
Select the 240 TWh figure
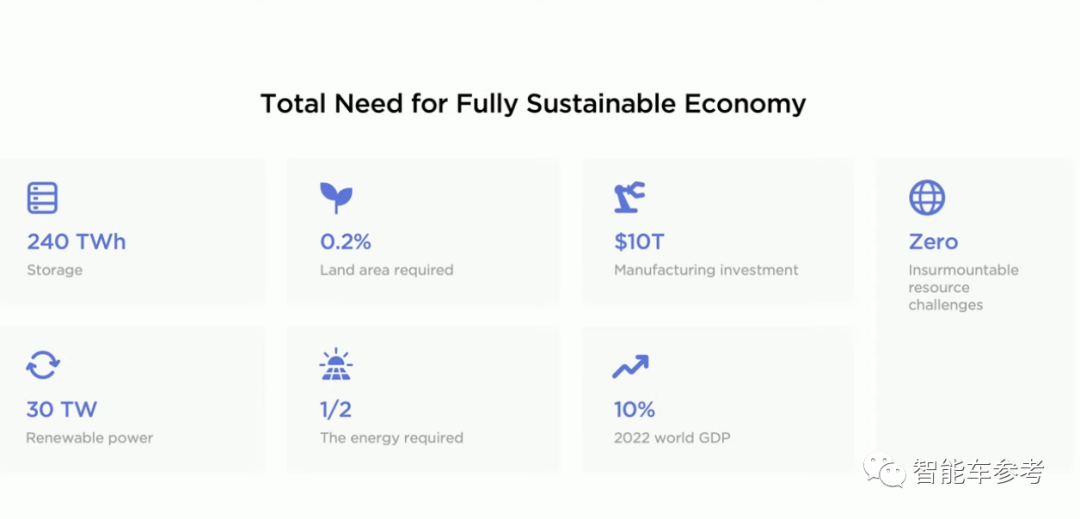click(x=76, y=242)
